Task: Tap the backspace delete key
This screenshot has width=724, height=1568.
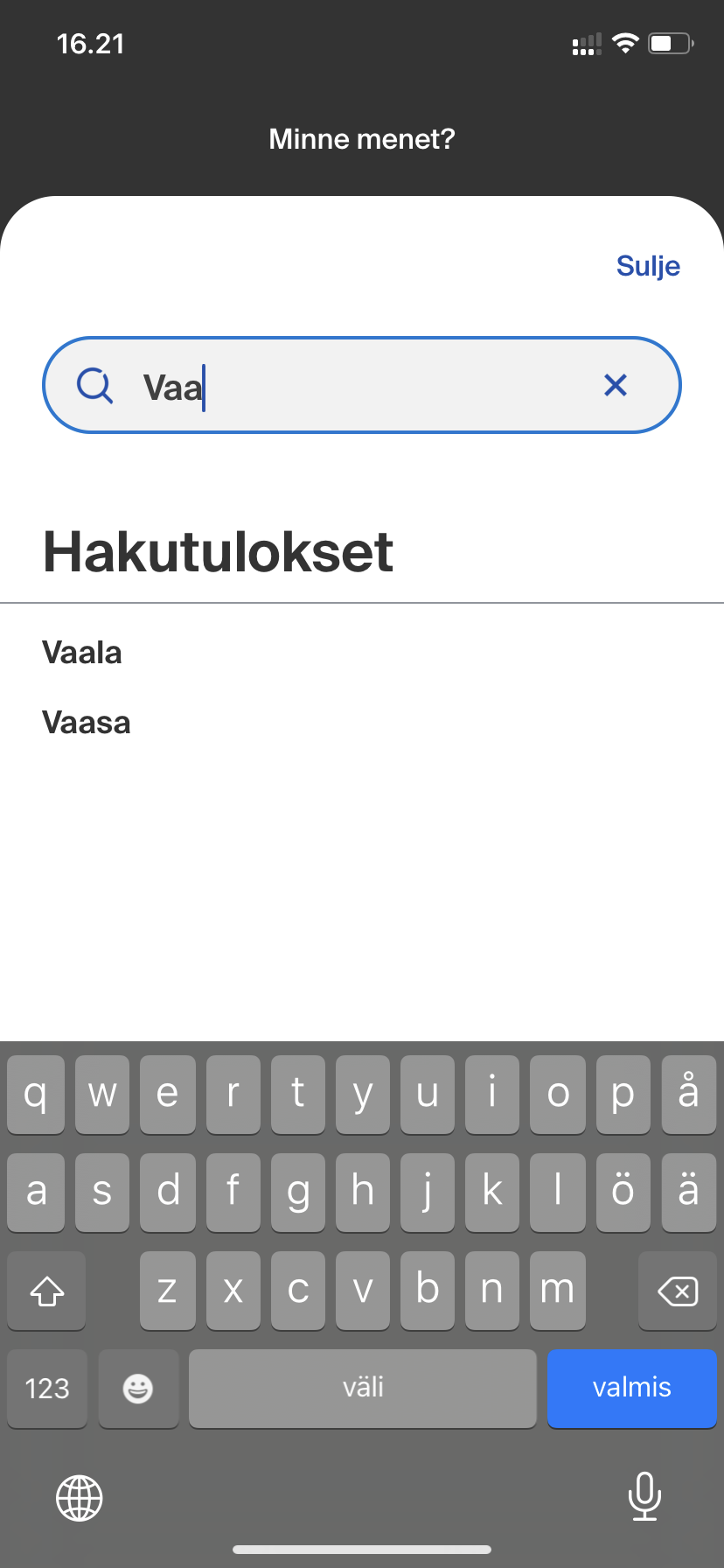Action: 677,1291
